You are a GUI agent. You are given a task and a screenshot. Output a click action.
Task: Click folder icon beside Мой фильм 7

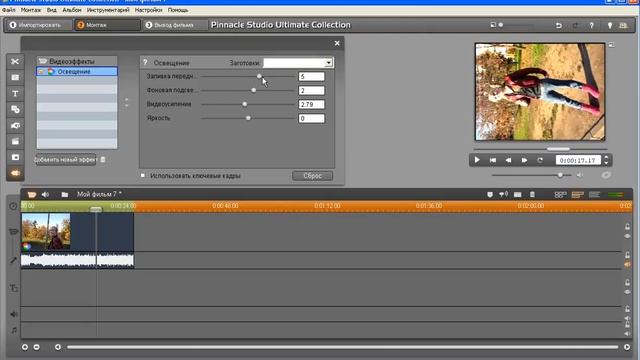[64, 194]
